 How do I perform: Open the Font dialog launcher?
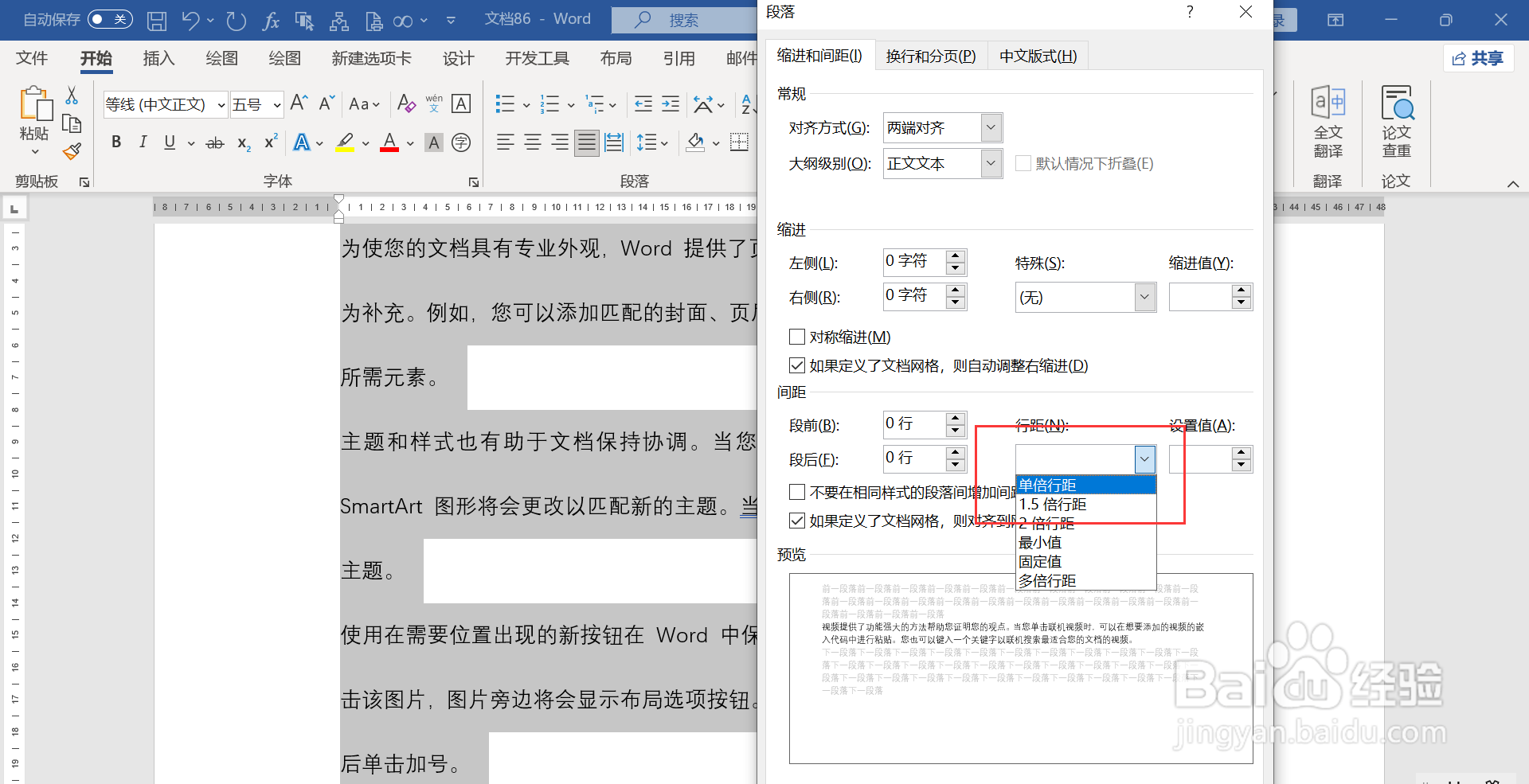474,182
